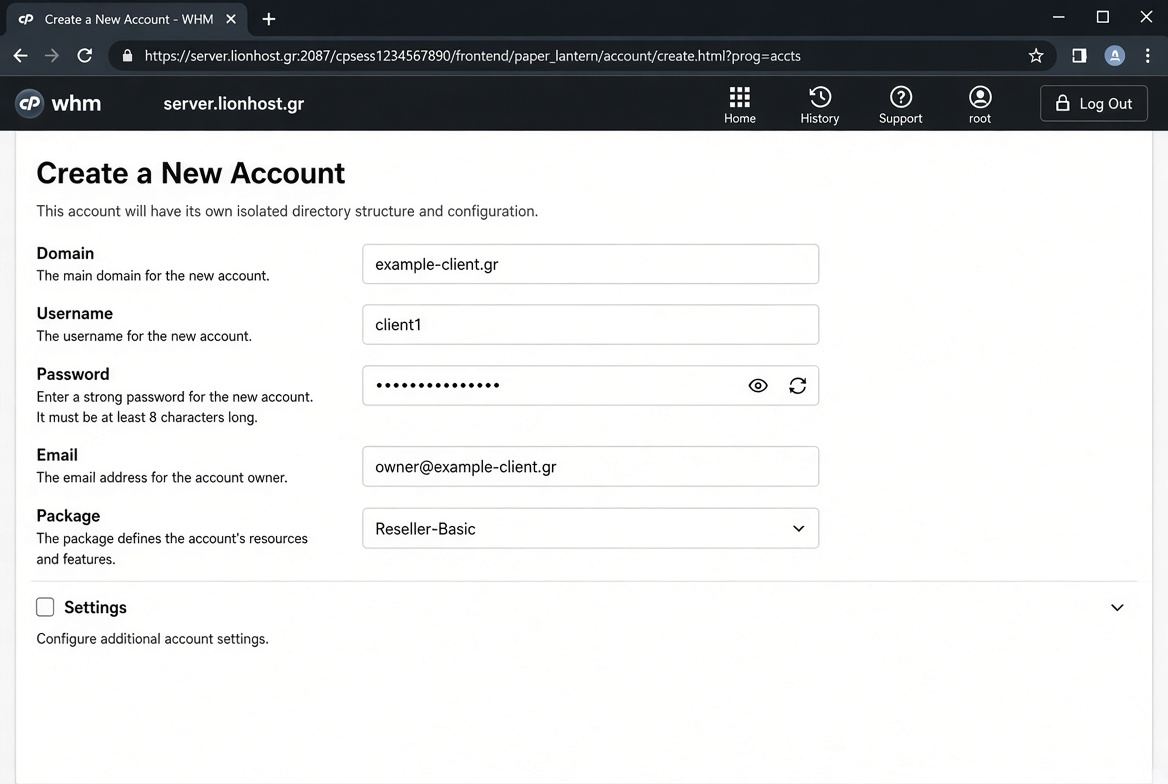Click the Password input field
Image resolution: width=1168 pixels, height=784 pixels.
590,385
